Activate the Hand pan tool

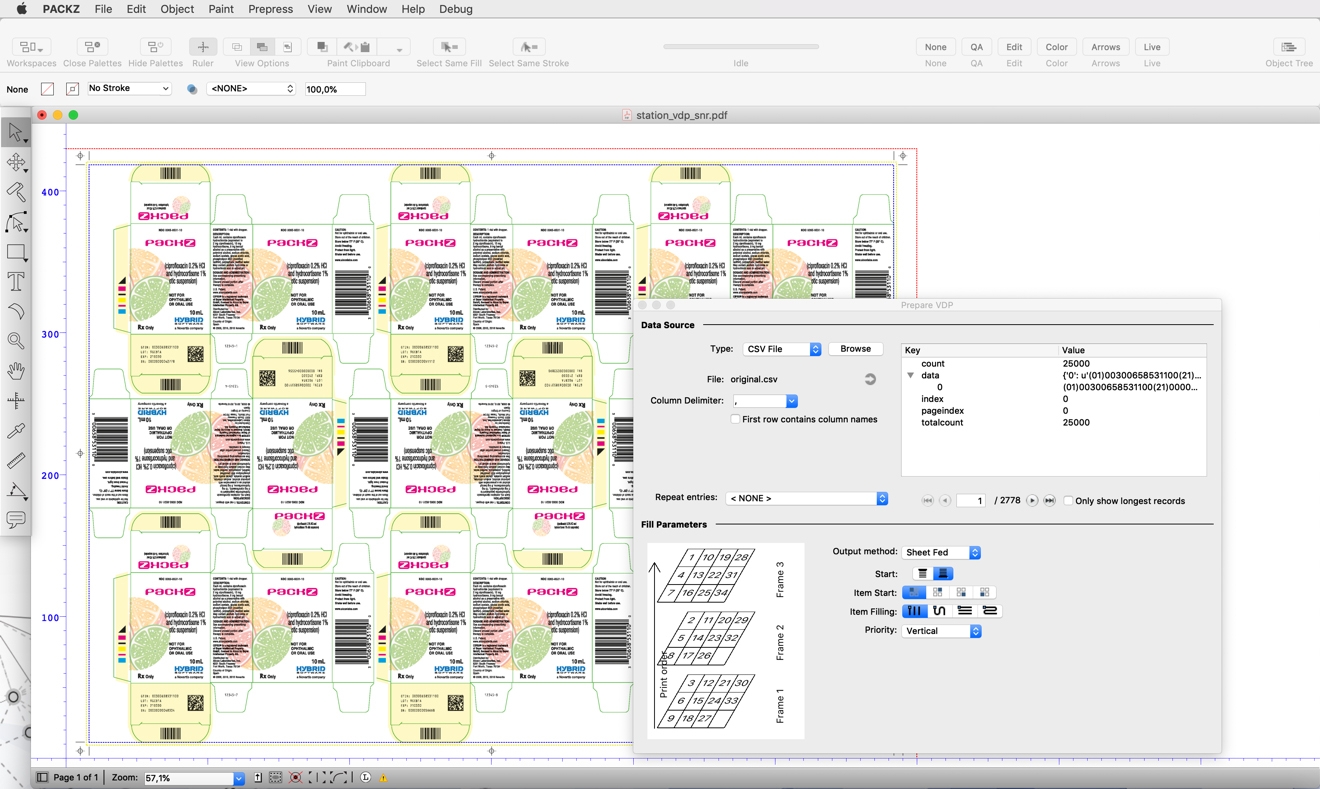coord(16,371)
